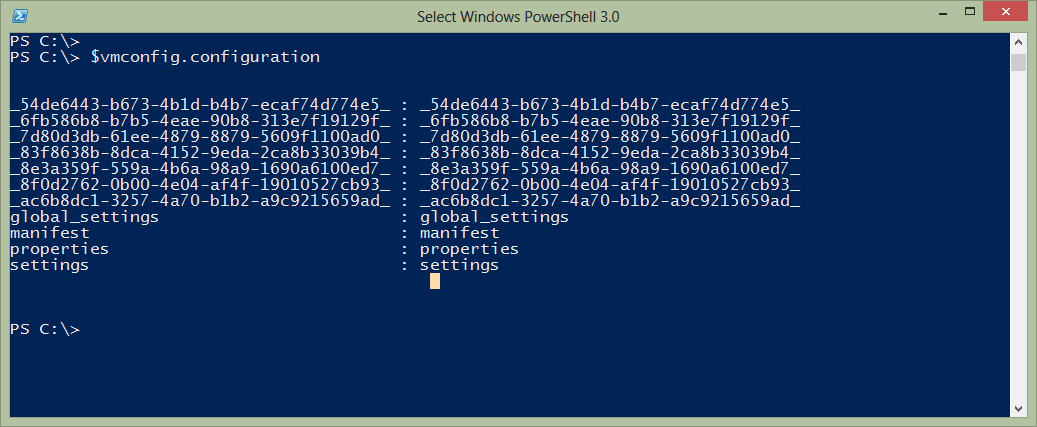Click the 'Select Windows PowerShell 3.0' title bar

click(518, 16)
